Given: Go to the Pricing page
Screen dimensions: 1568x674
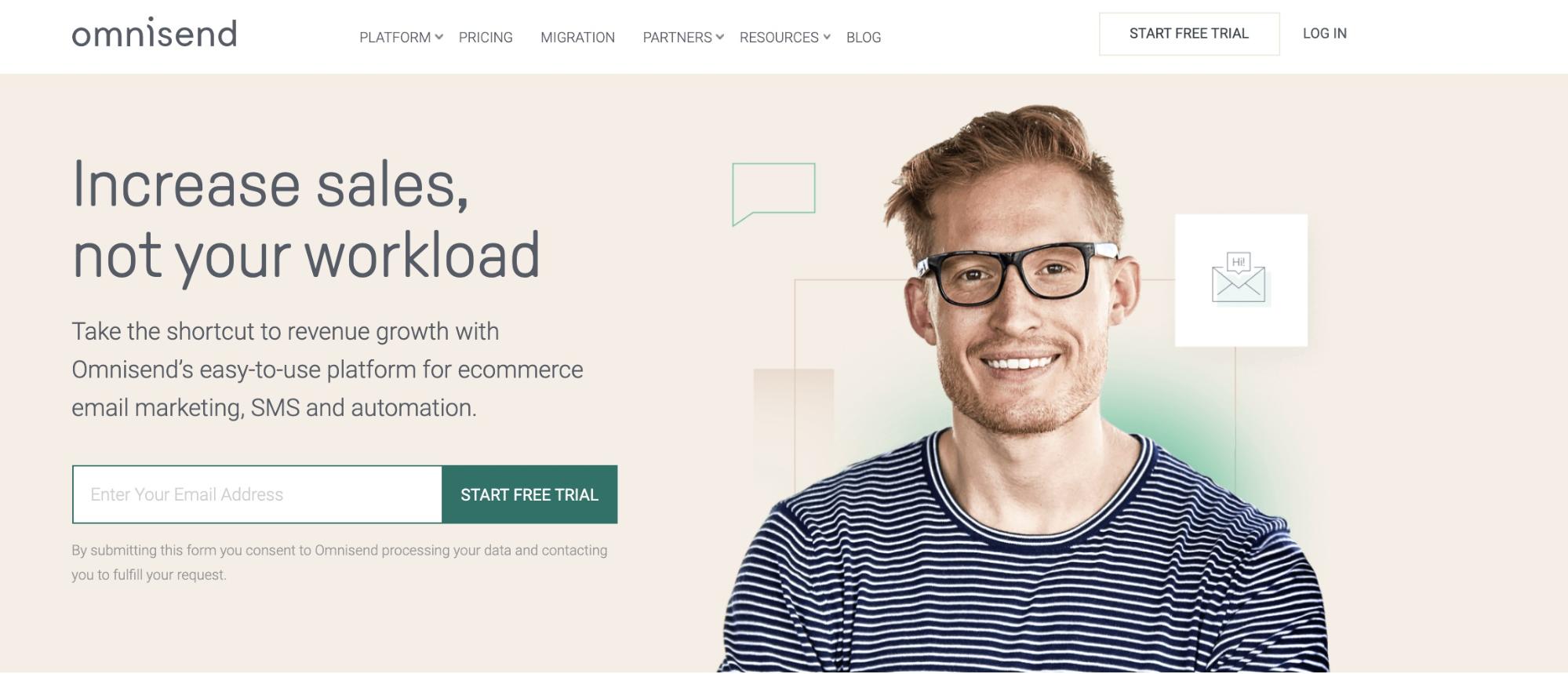Looking at the screenshot, I should (x=486, y=38).
